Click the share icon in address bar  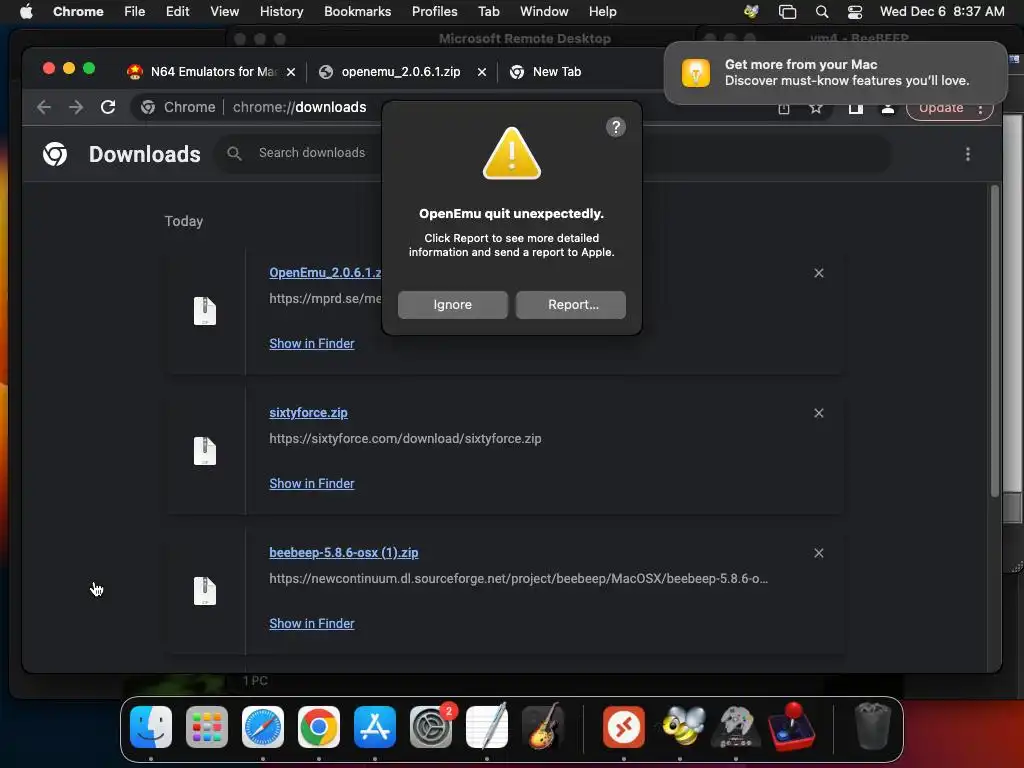point(784,108)
